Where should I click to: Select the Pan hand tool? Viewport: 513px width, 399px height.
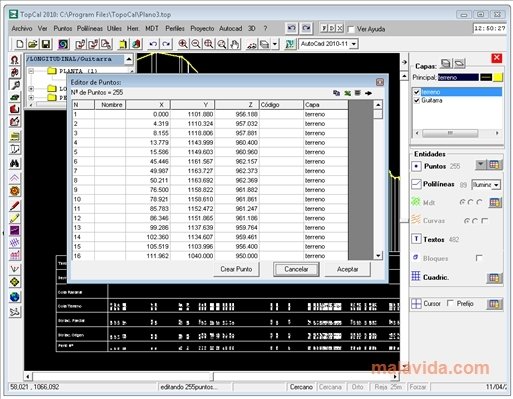[235, 44]
